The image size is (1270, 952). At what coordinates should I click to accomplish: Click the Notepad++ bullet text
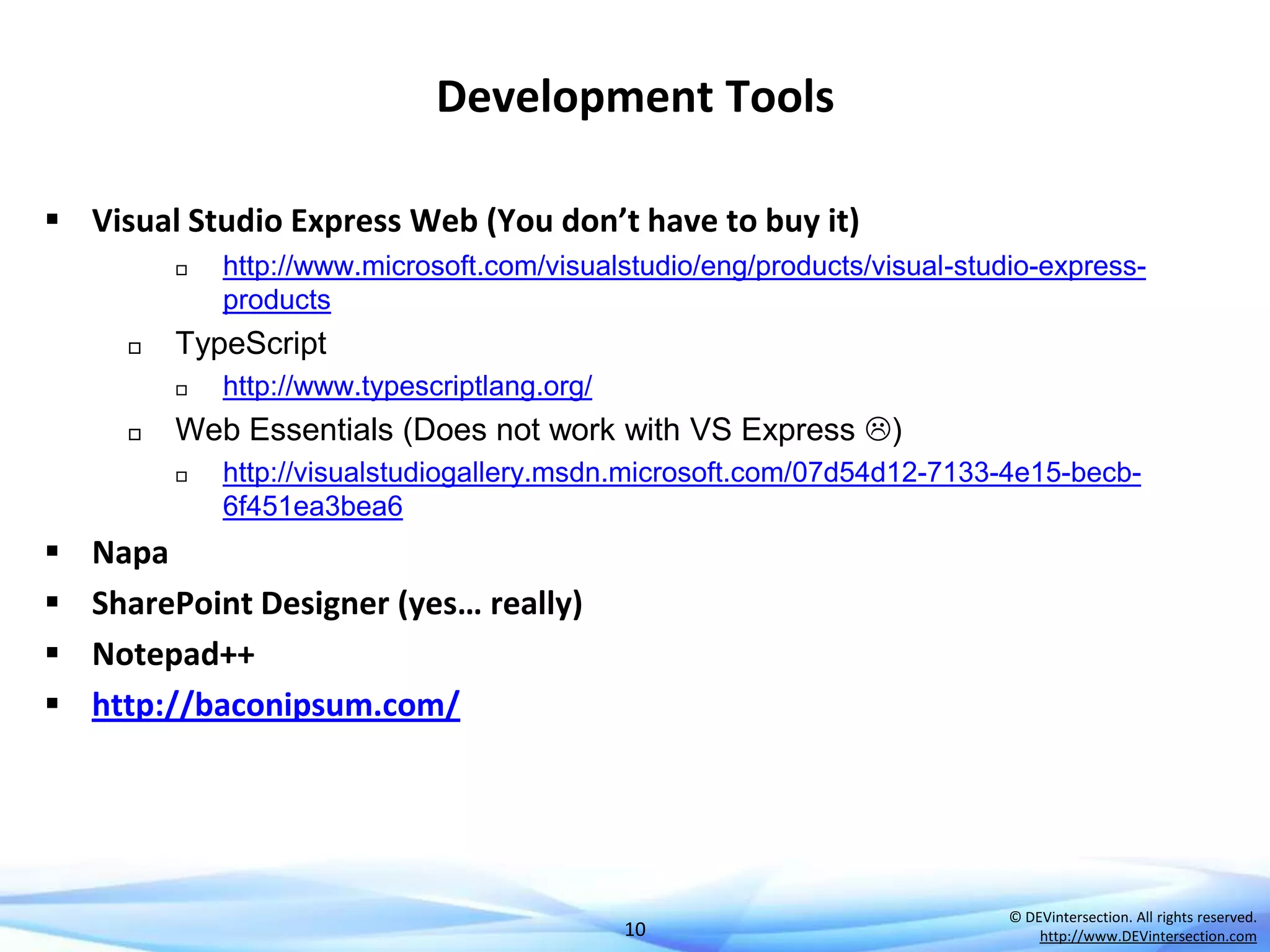[x=174, y=654]
